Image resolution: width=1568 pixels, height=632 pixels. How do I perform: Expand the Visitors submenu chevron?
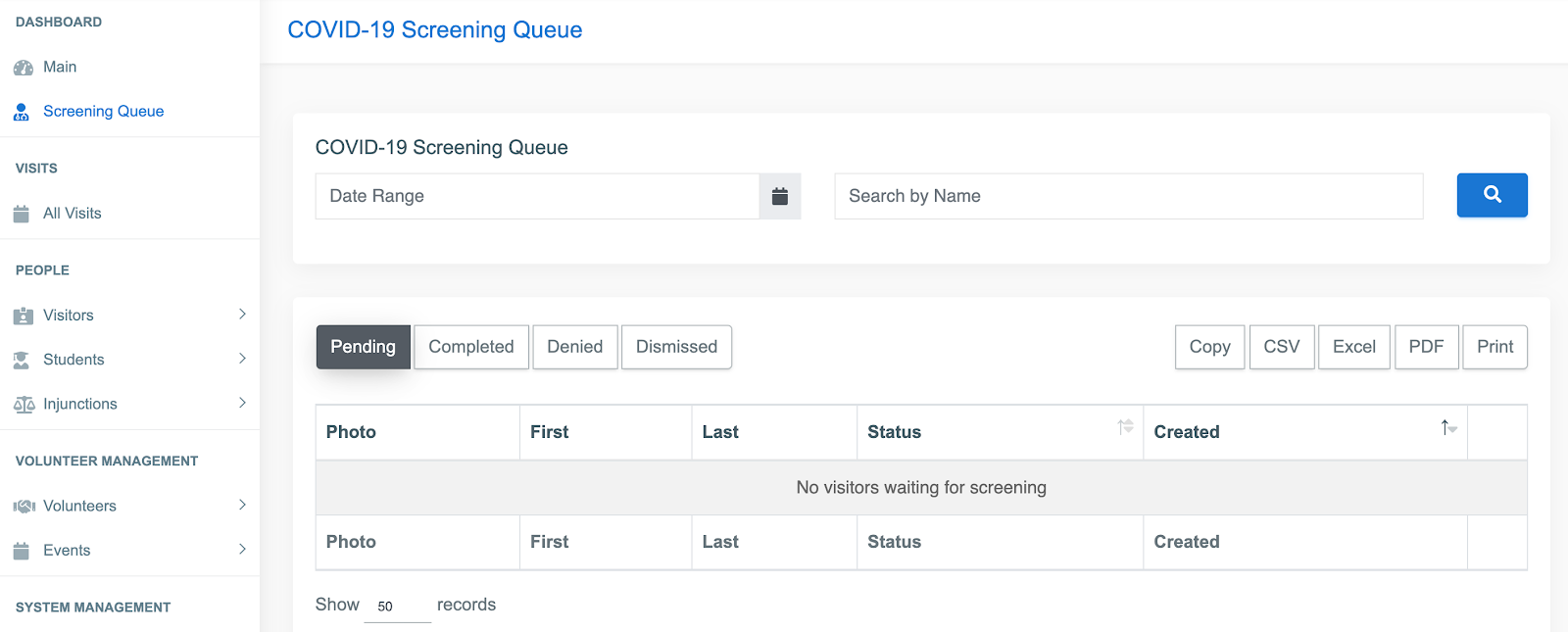(x=242, y=315)
